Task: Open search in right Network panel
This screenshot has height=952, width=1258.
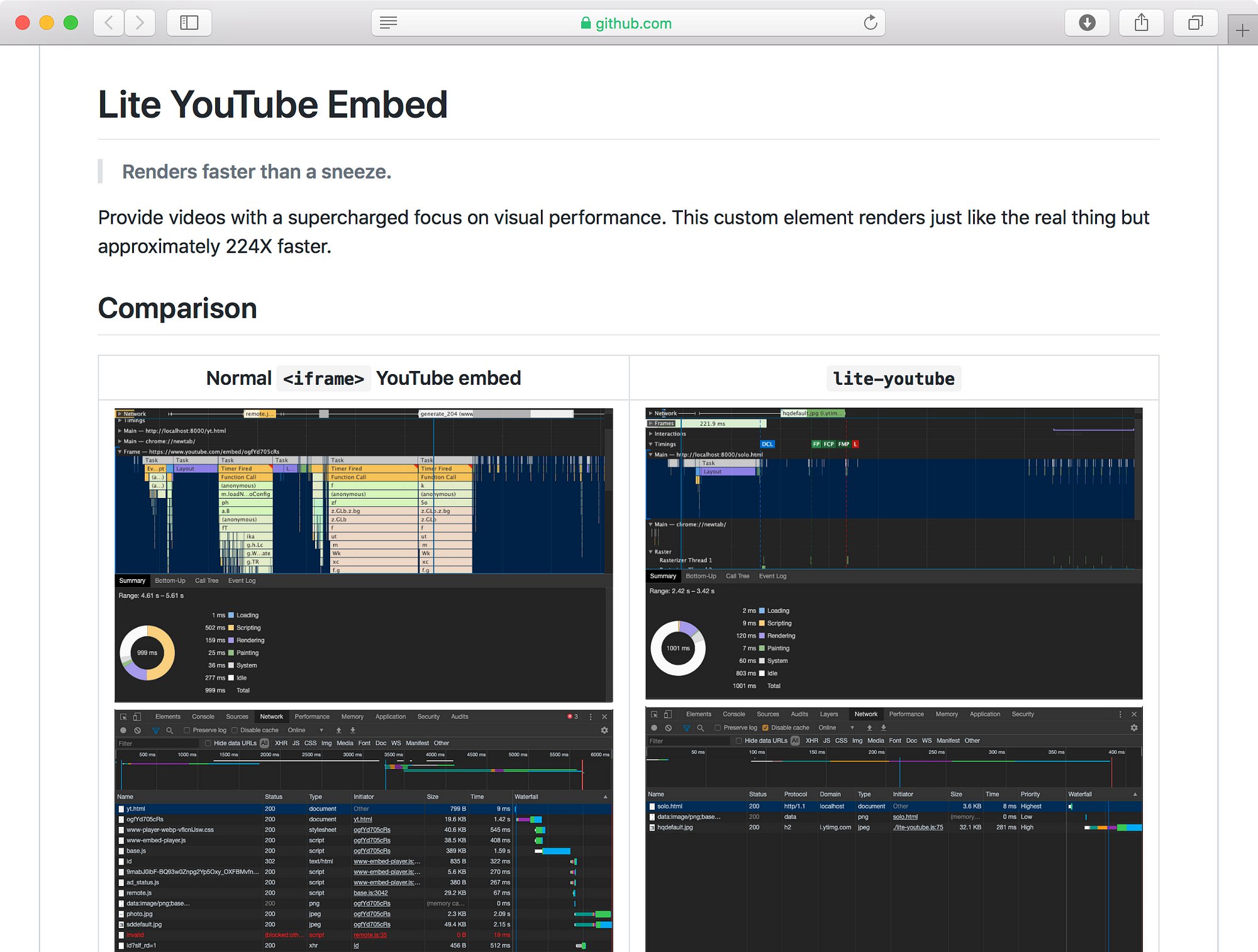Action: point(700,728)
